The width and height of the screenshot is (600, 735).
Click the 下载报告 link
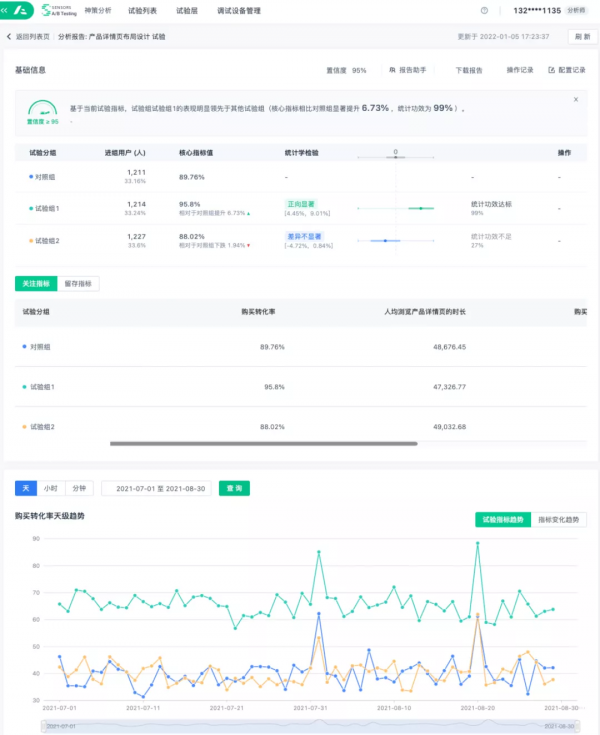[468, 71]
